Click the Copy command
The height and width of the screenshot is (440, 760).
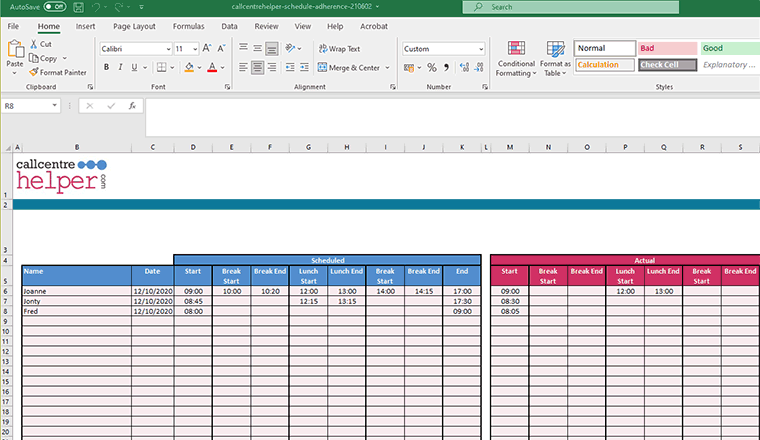(43, 58)
